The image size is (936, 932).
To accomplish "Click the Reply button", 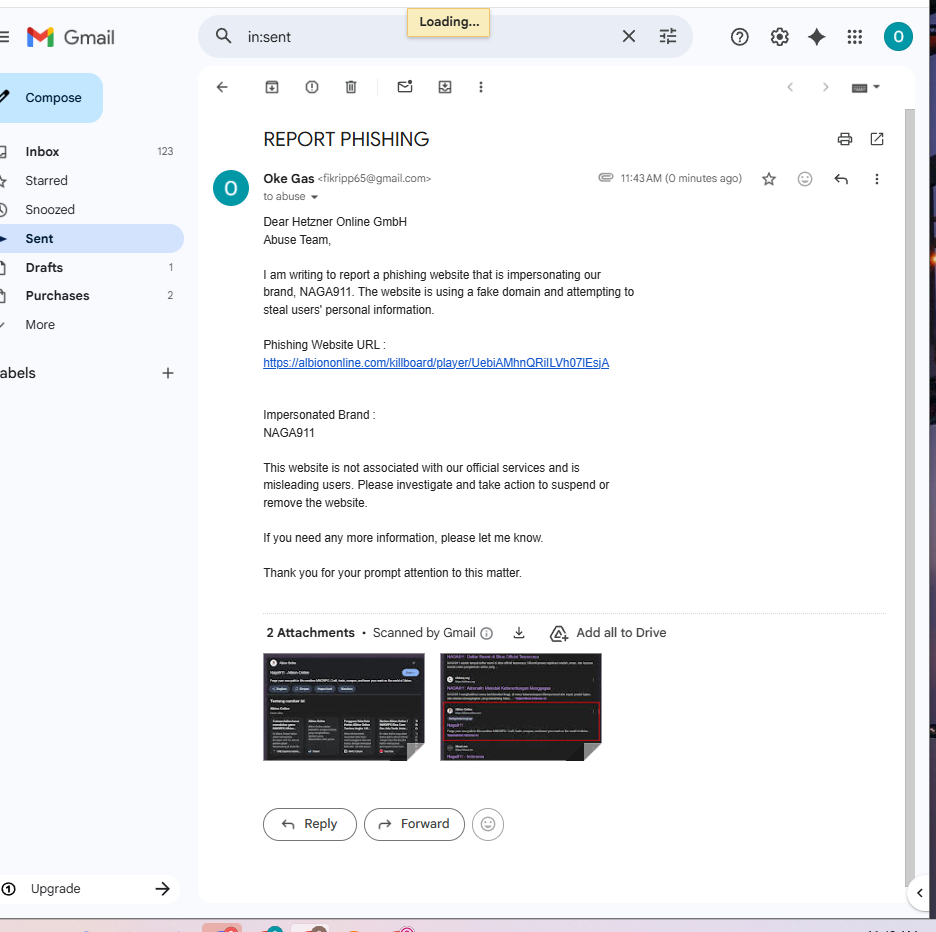I will pyautogui.click(x=310, y=824).
